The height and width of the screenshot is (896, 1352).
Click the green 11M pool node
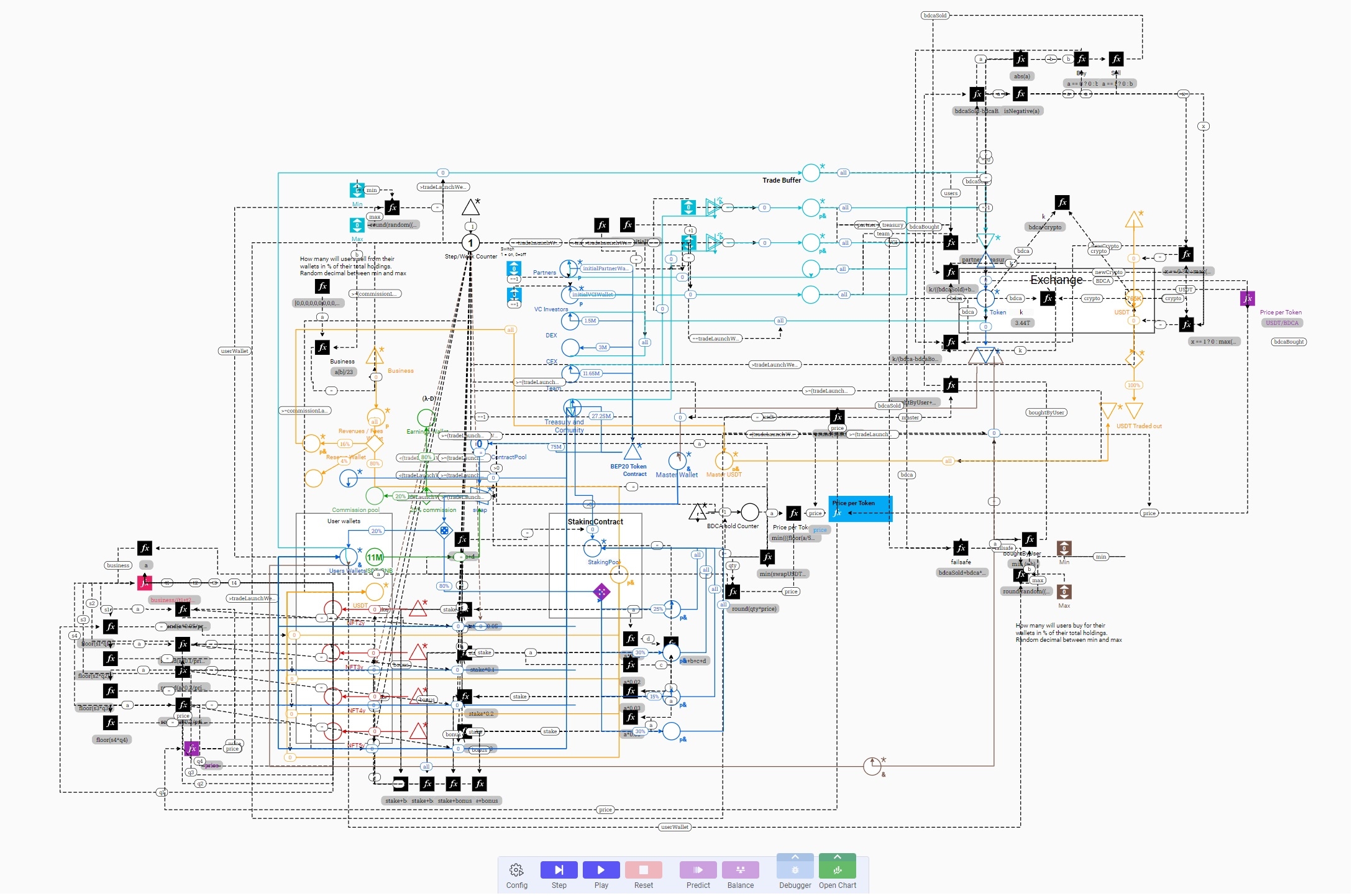(x=375, y=558)
